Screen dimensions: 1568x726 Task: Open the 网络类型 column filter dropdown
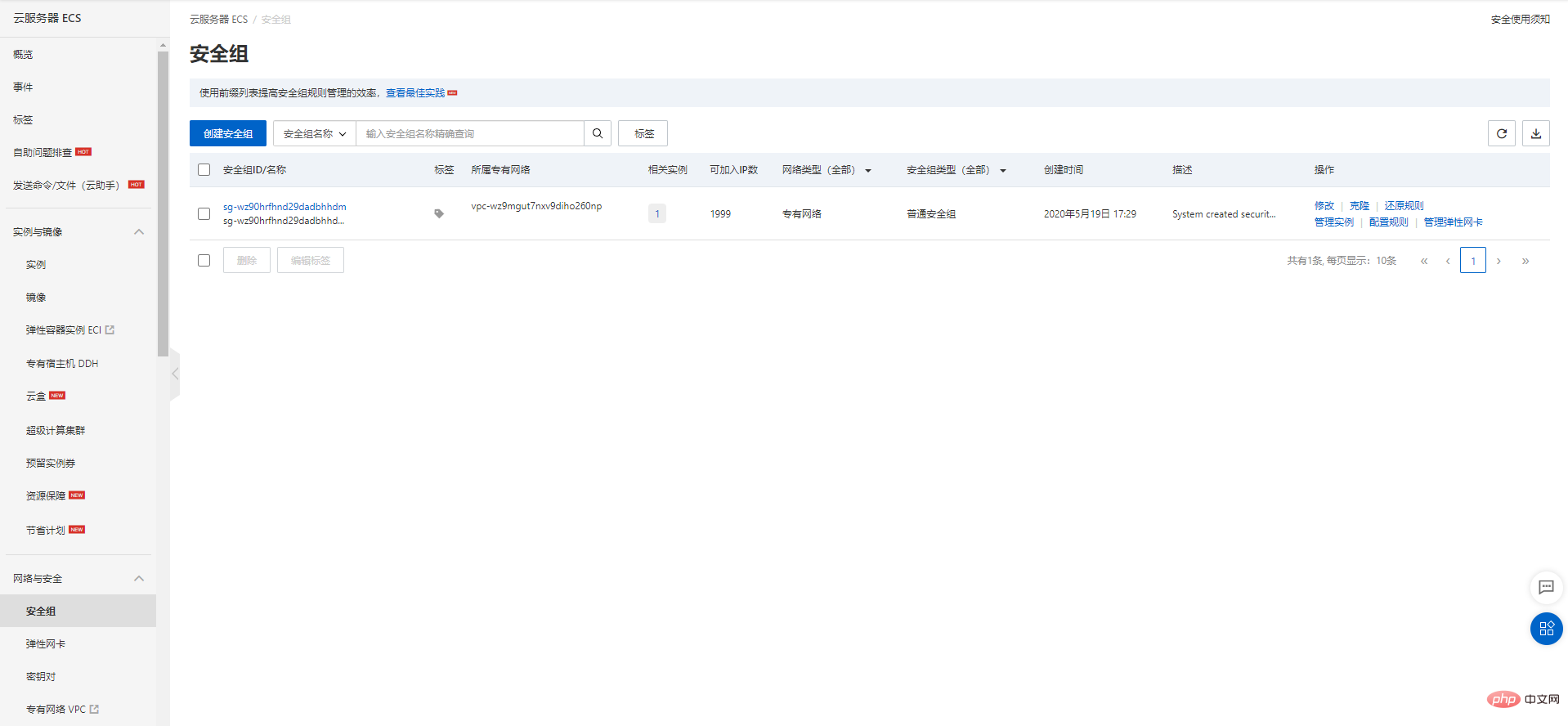pos(868,170)
